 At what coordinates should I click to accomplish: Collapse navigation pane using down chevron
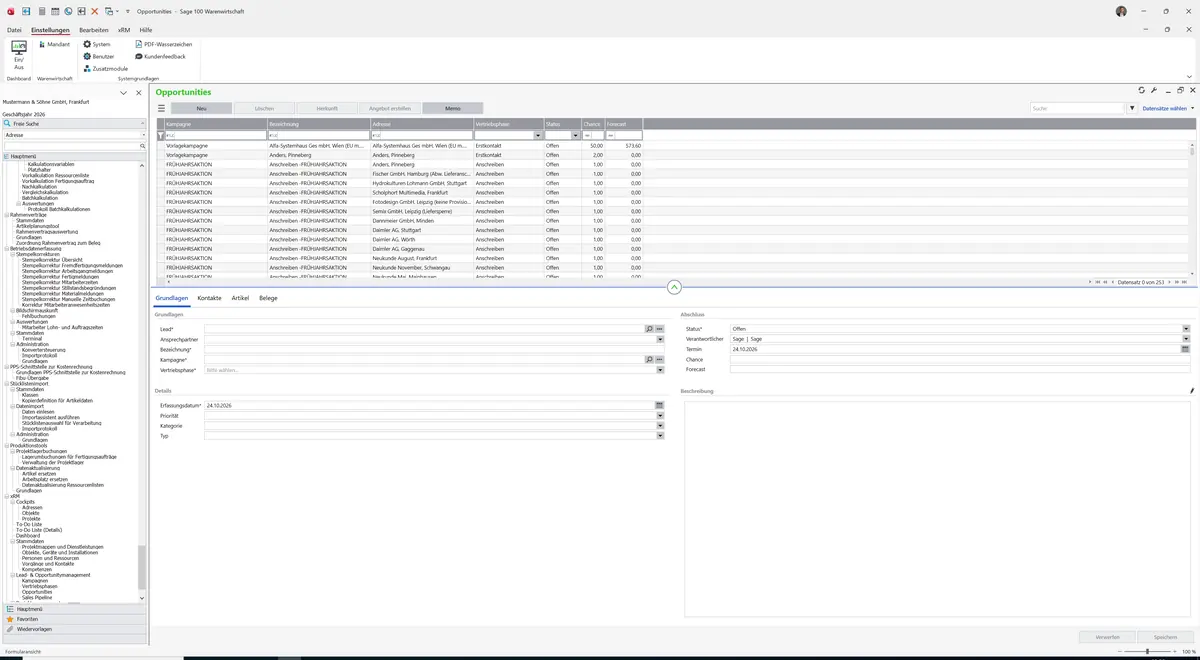click(123, 92)
